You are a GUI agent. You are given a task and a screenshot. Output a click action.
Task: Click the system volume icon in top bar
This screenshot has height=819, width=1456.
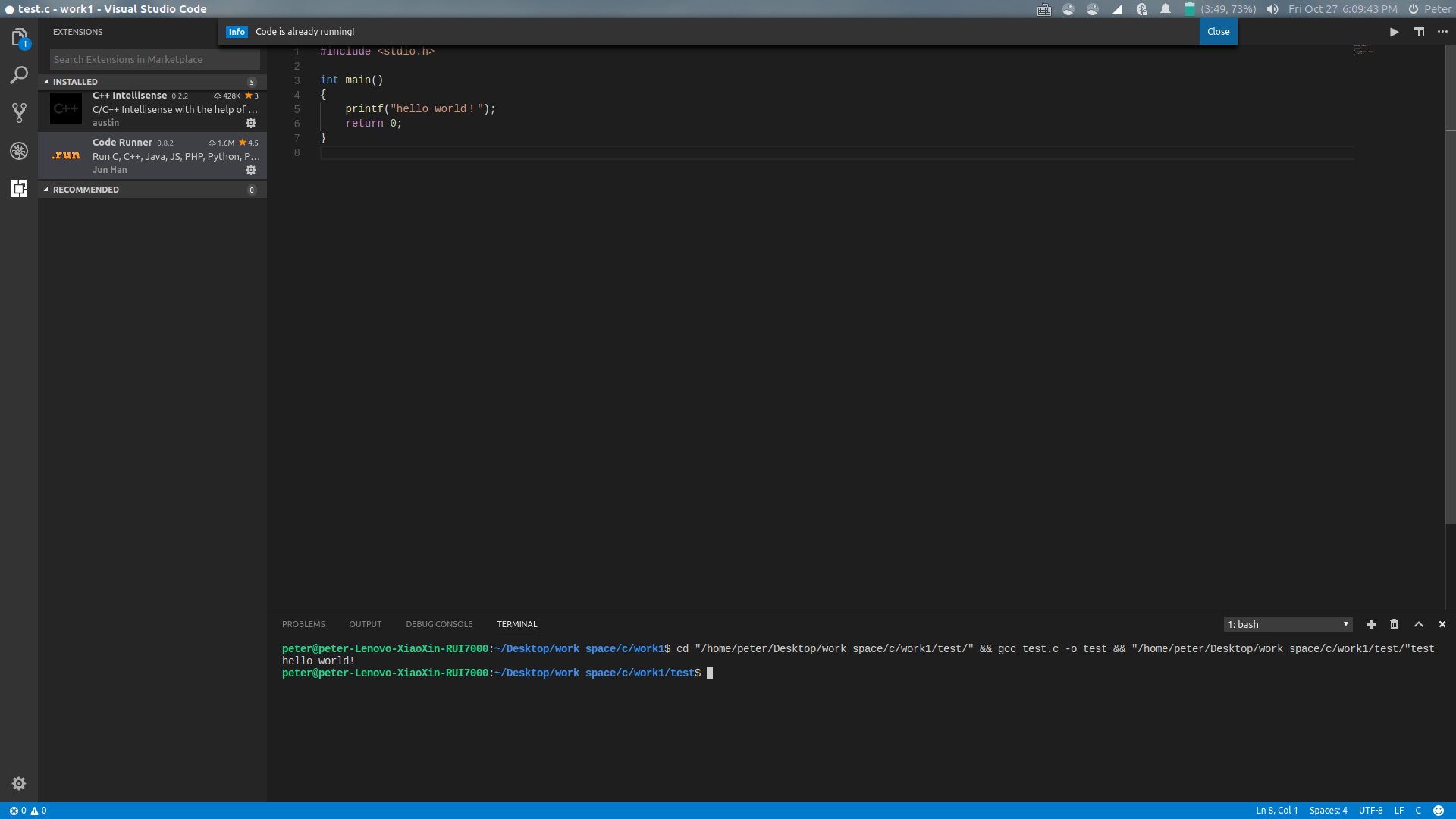[x=1272, y=9]
